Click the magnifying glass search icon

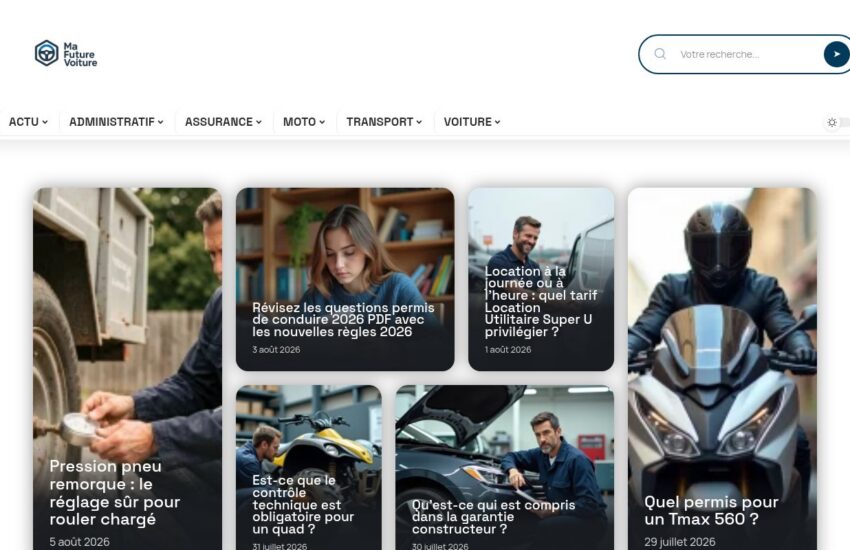[660, 54]
